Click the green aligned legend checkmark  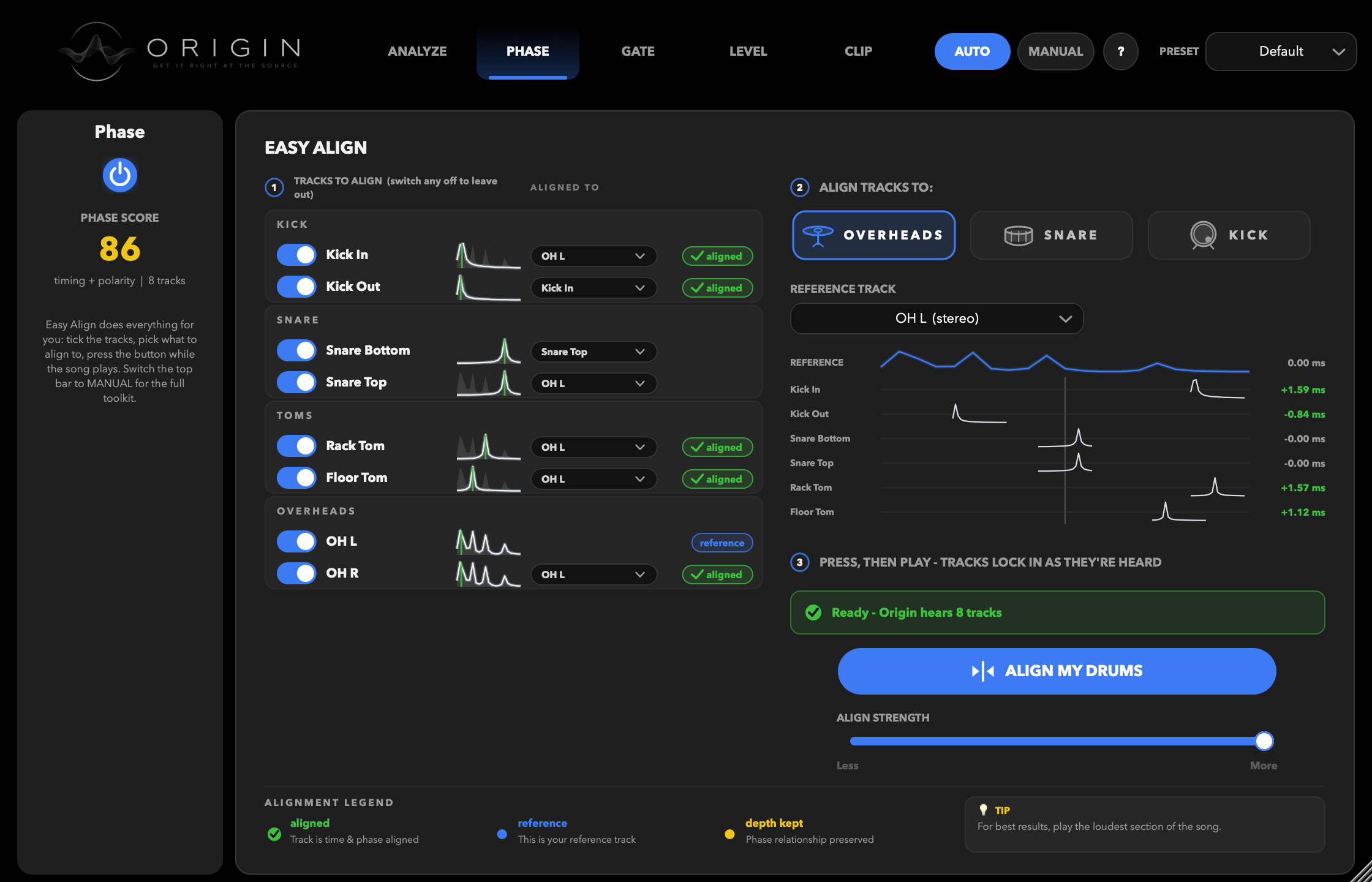pos(274,834)
